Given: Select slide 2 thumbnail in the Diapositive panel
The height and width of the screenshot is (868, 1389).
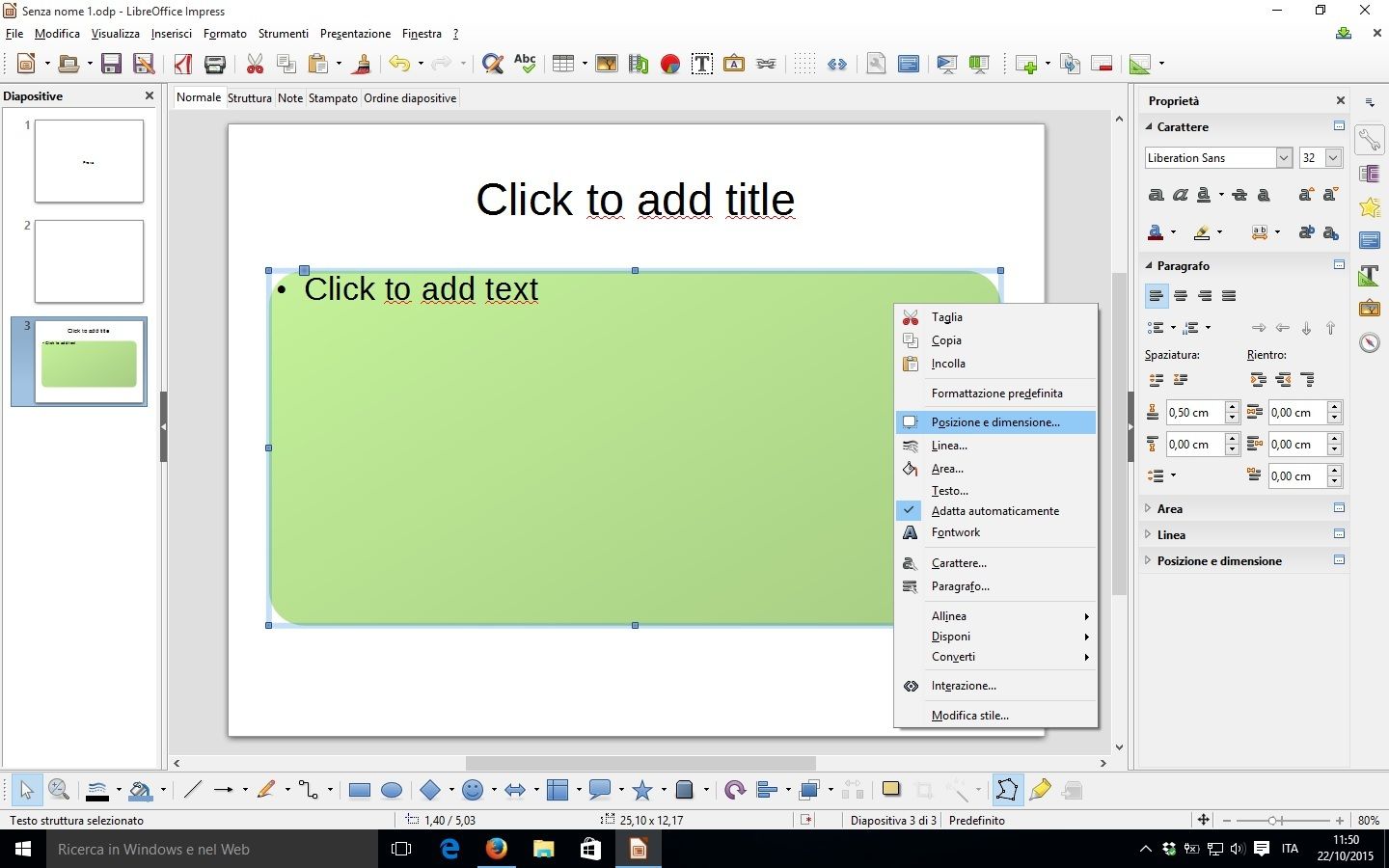Looking at the screenshot, I should 89,261.
